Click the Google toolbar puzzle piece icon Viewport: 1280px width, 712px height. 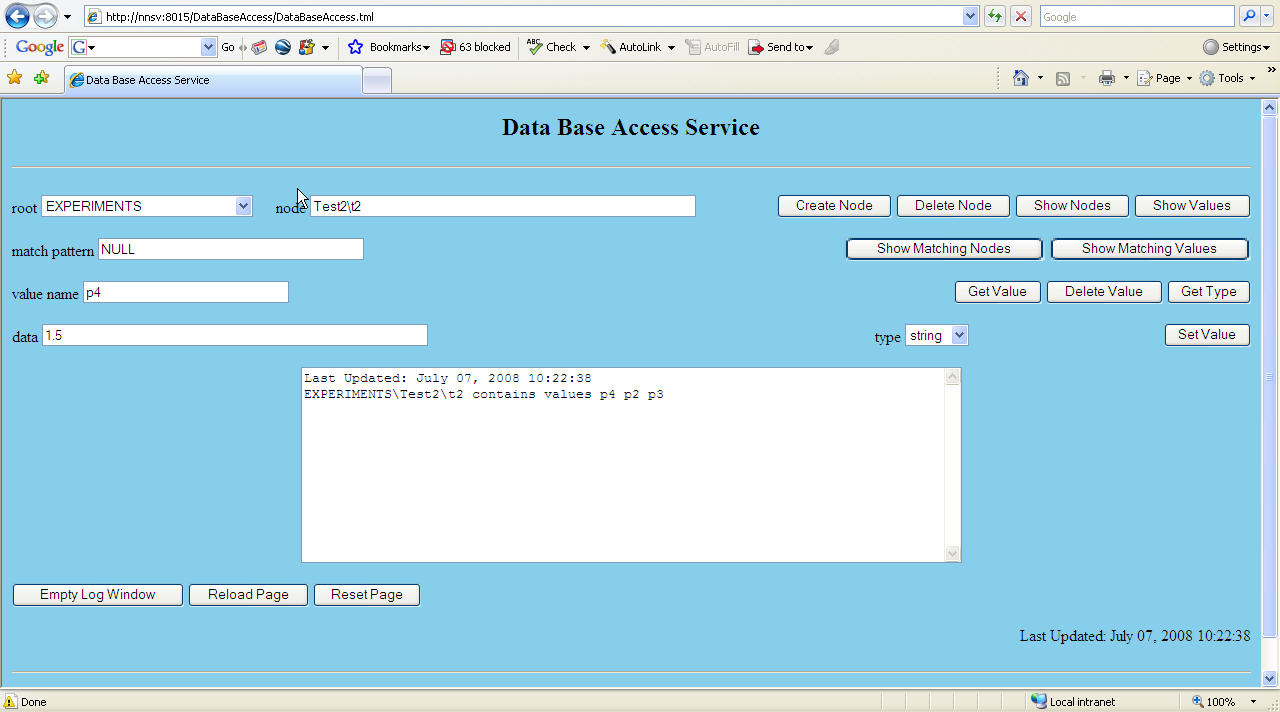click(307, 47)
